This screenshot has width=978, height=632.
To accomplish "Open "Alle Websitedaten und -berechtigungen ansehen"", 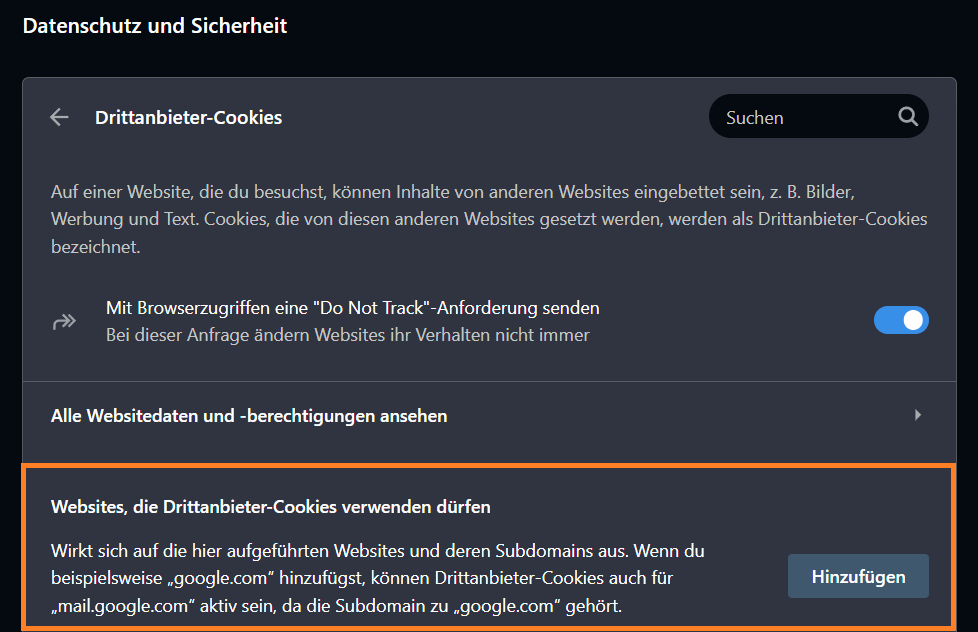I will (x=249, y=415).
